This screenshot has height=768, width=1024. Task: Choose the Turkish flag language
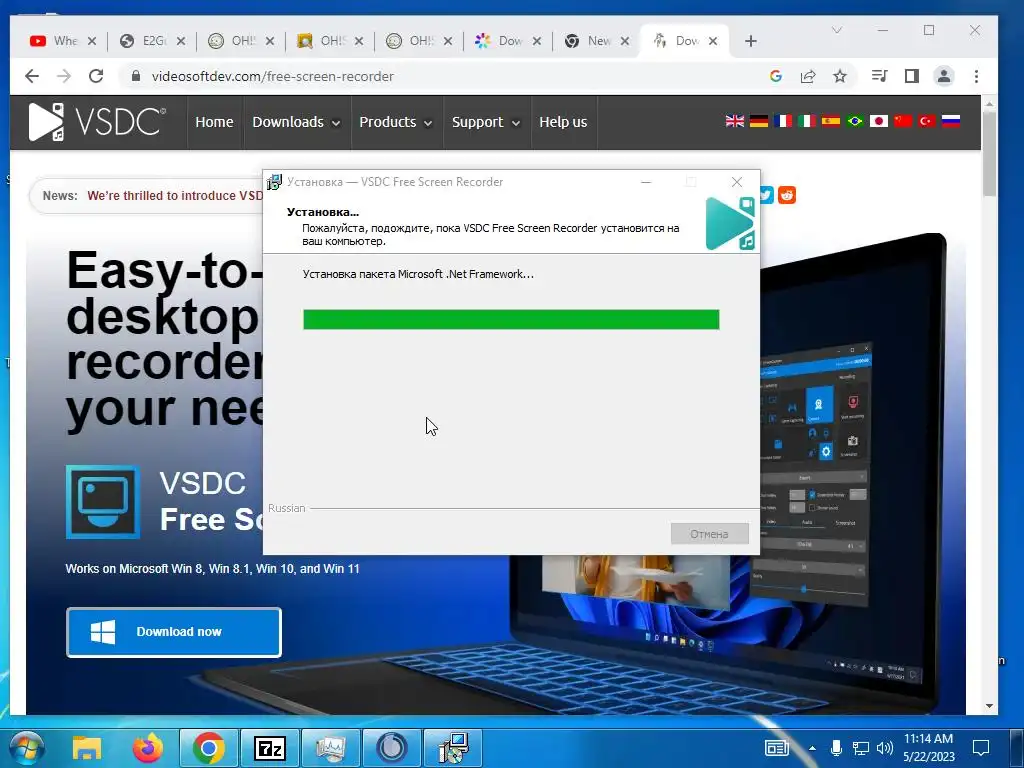pyautogui.click(x=927, y=121)
